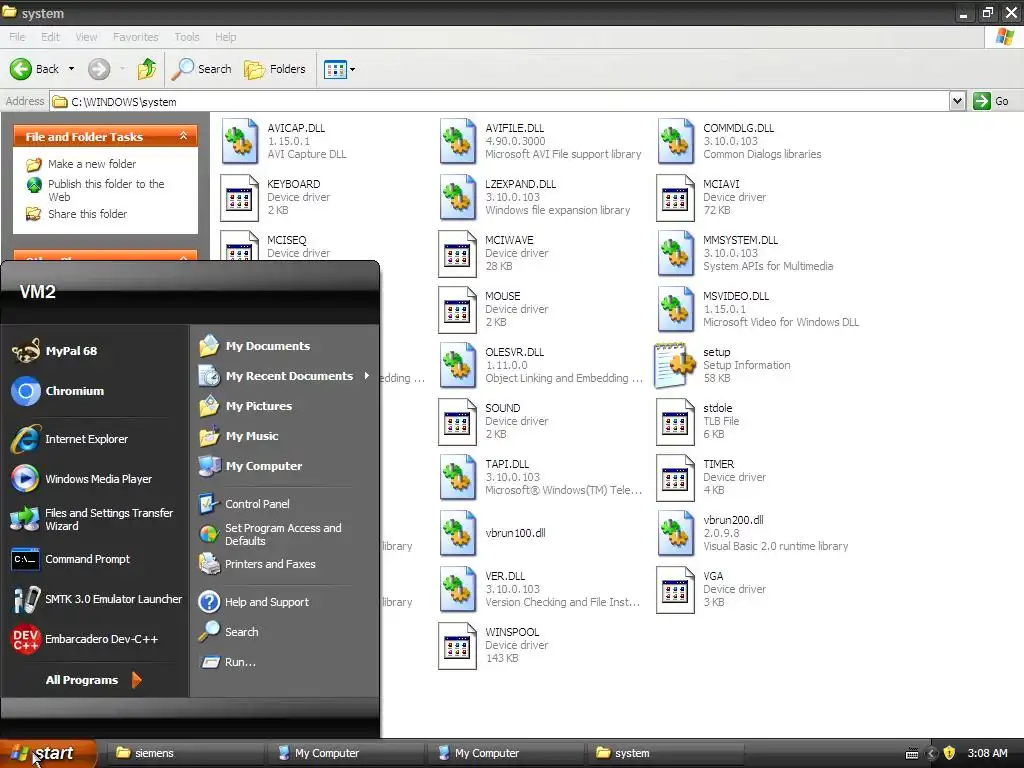Toggle the Folders pane button
The image size is (1024, 768).
274,69
